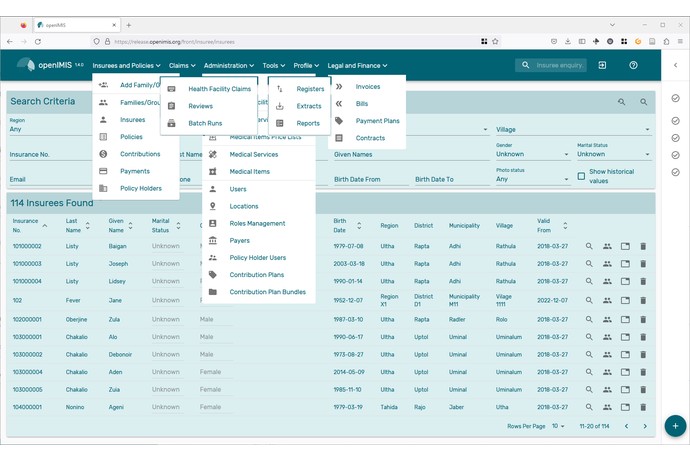The image size is (690, 460).
Task: Open new tab icon for row 103000002
Action: (x=625, y=354)
